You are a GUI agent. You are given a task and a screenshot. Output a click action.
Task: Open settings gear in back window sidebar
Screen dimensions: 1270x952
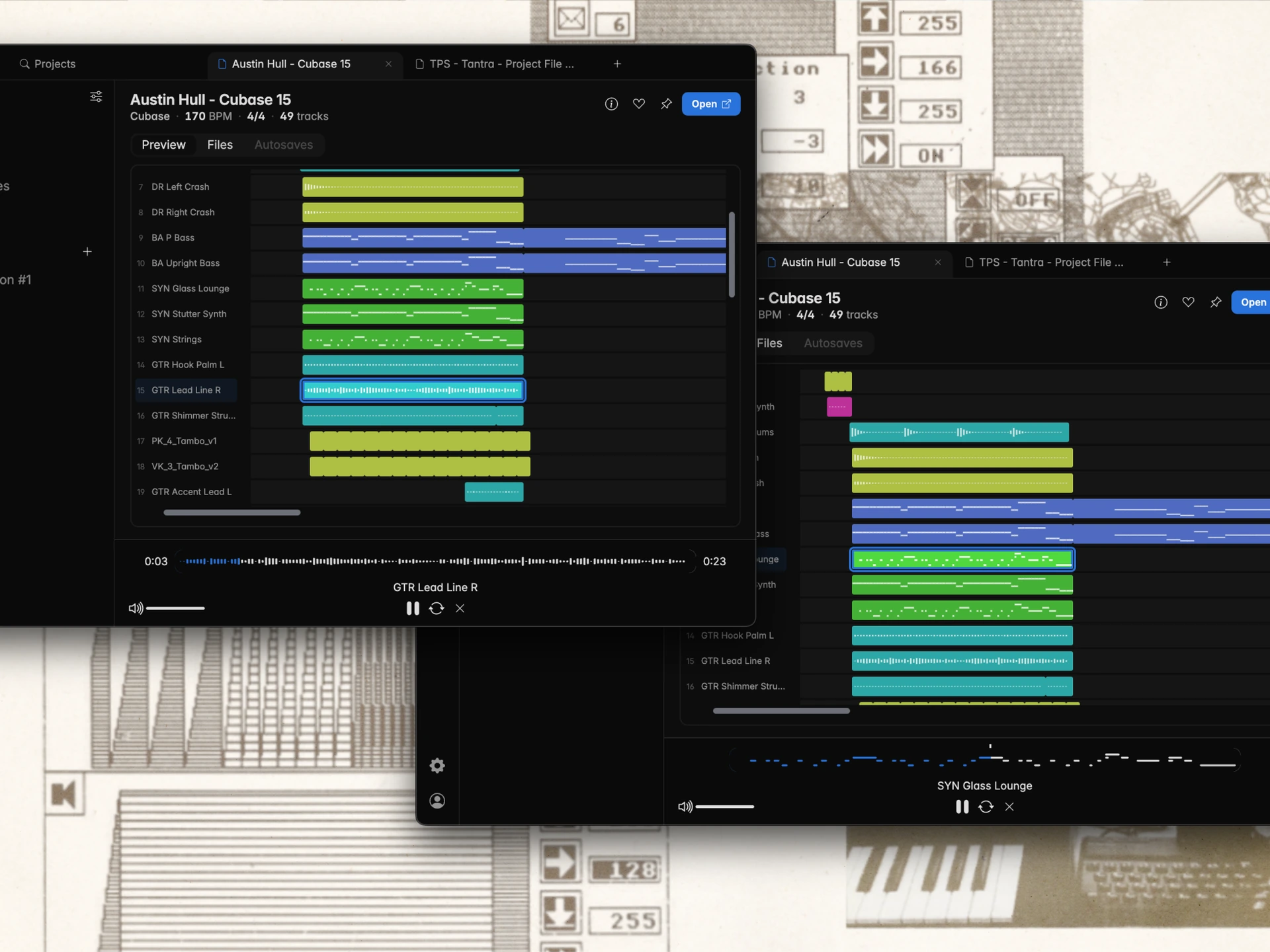(437, 766)
